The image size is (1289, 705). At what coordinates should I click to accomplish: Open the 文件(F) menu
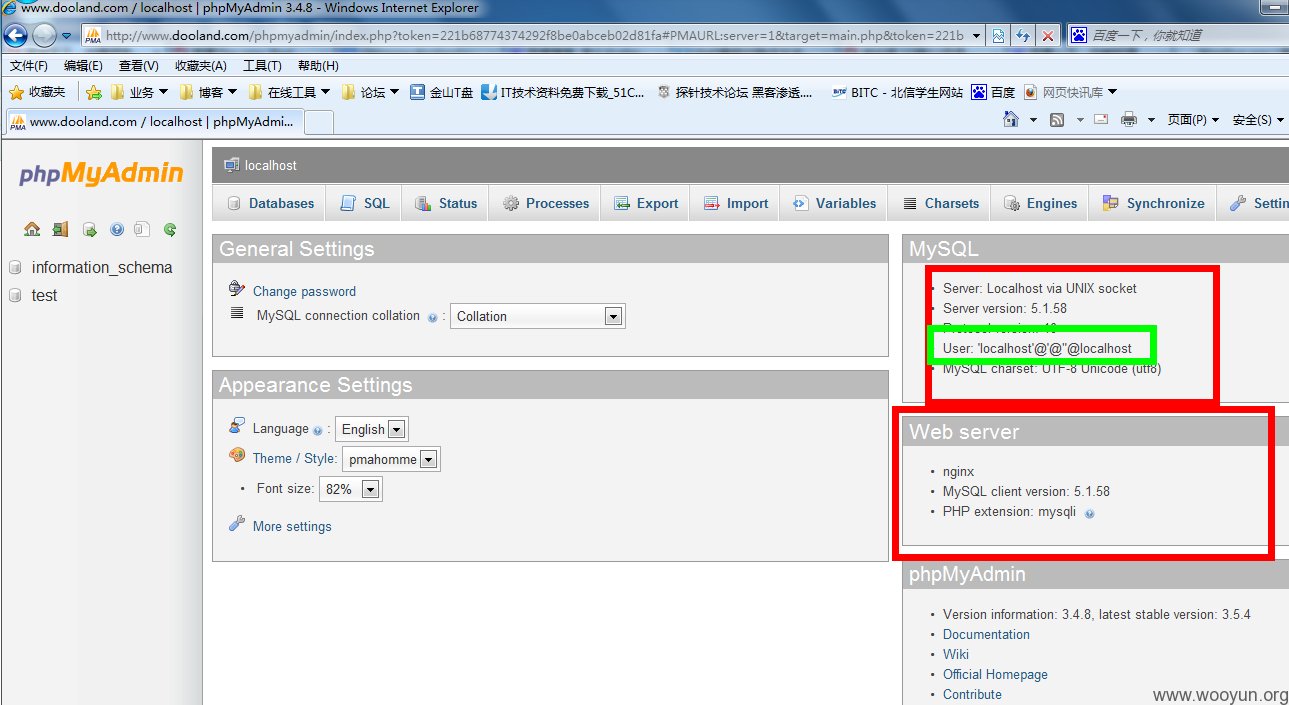(x=29, y=66)
